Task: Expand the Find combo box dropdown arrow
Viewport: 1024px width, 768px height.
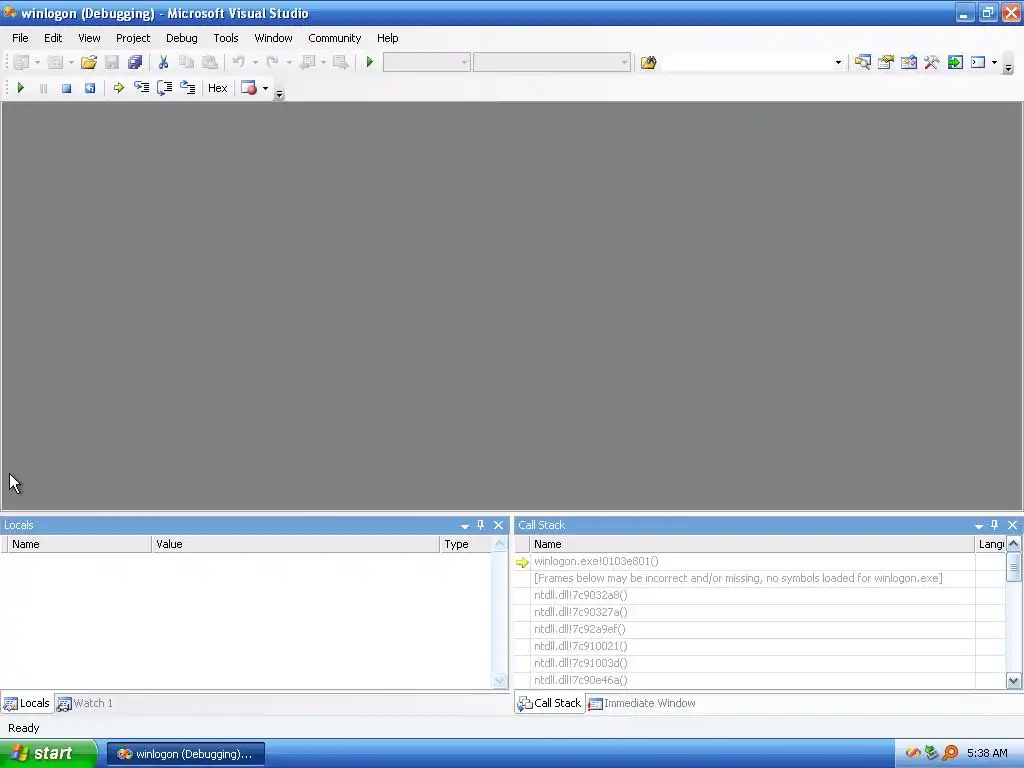Action: pyautogui.click(x=838, y=63)
